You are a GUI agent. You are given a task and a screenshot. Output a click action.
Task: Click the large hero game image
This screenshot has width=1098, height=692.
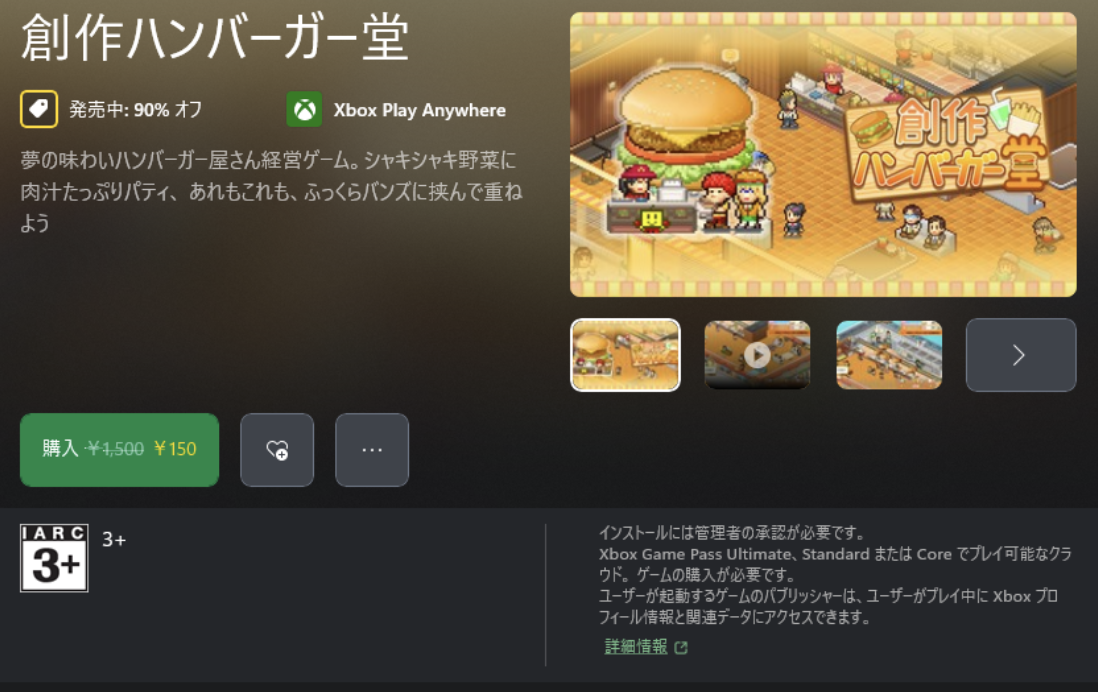click(823, 155)
